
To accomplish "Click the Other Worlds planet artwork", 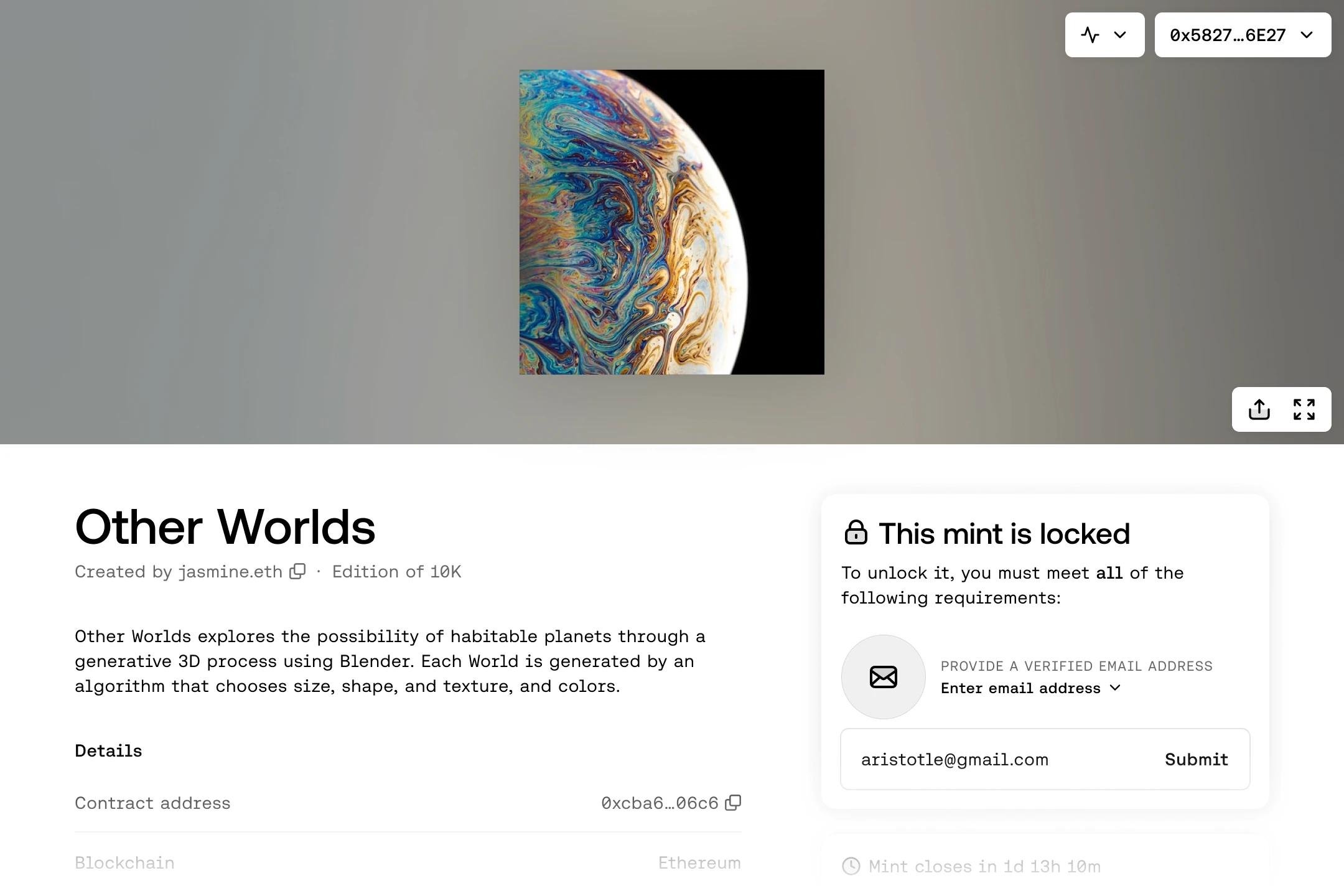I will point(672,222).
